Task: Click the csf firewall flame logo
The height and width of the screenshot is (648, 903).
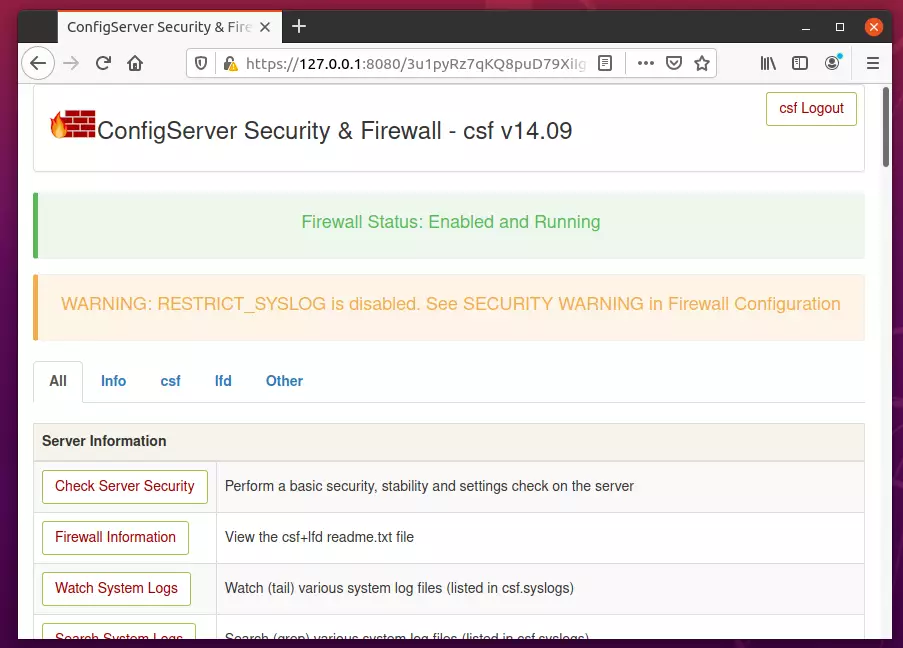Action: [x=73, y=124]
